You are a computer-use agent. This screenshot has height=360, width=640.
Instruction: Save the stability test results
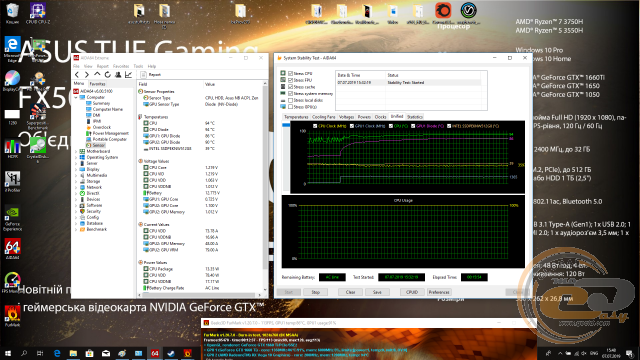(377, 292)
